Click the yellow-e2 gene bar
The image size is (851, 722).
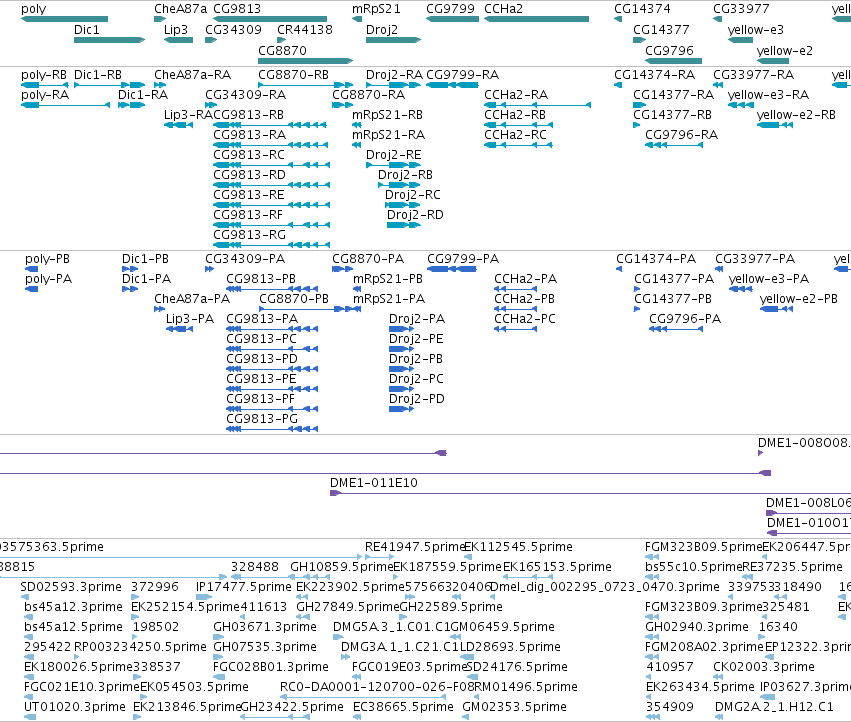point(773,61)
